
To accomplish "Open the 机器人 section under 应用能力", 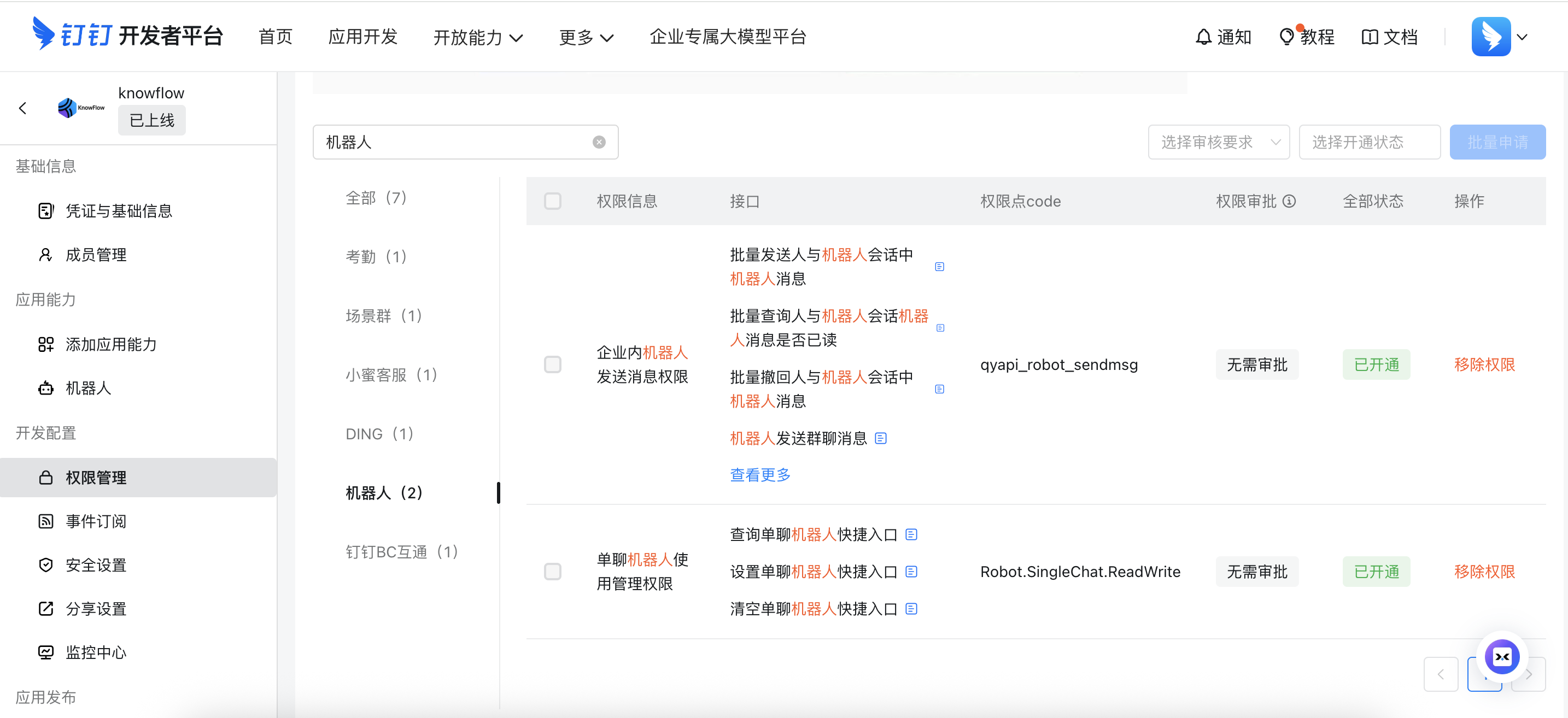I will coord(89,387).
